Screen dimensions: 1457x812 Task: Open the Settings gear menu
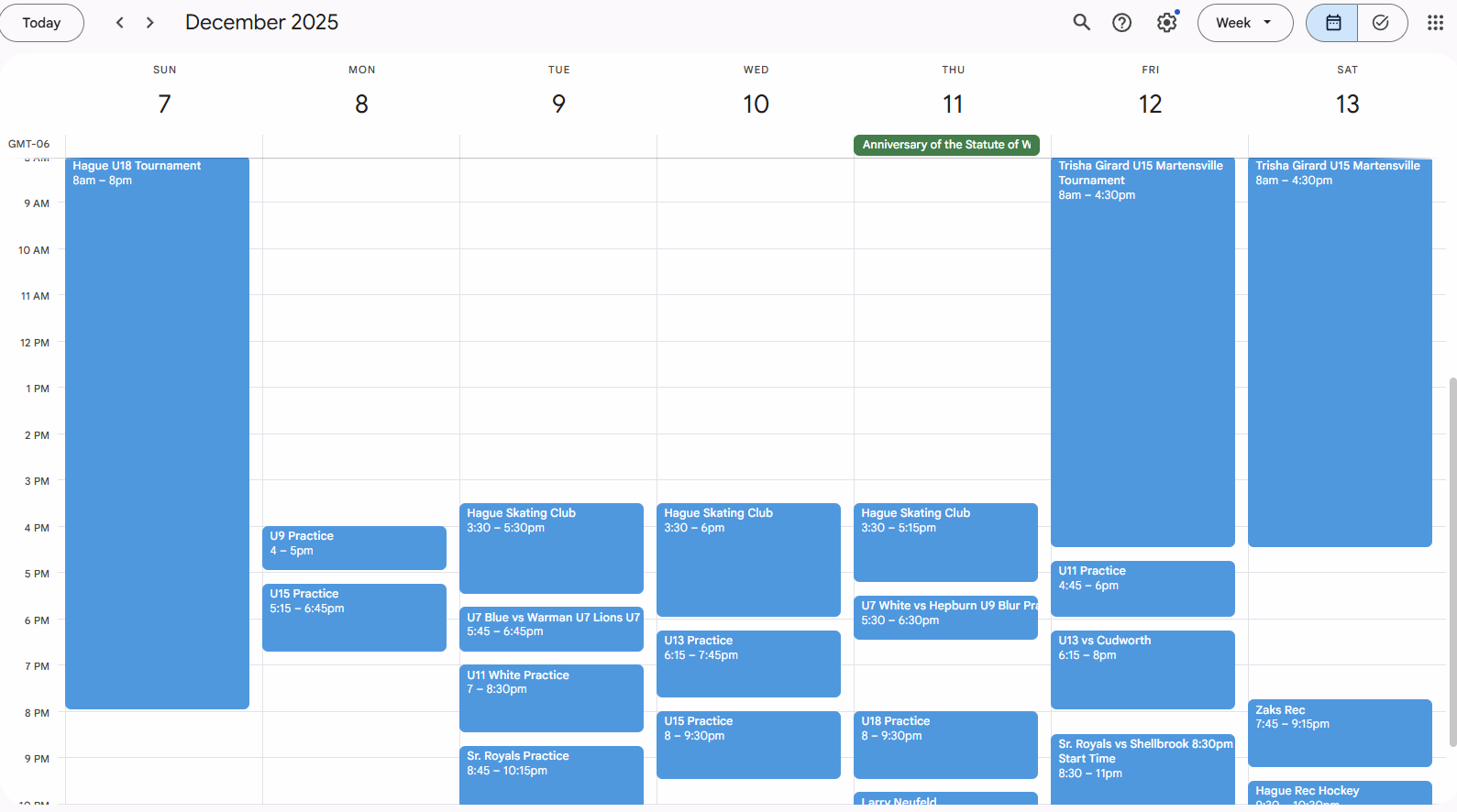click(x=1166, y=23)
